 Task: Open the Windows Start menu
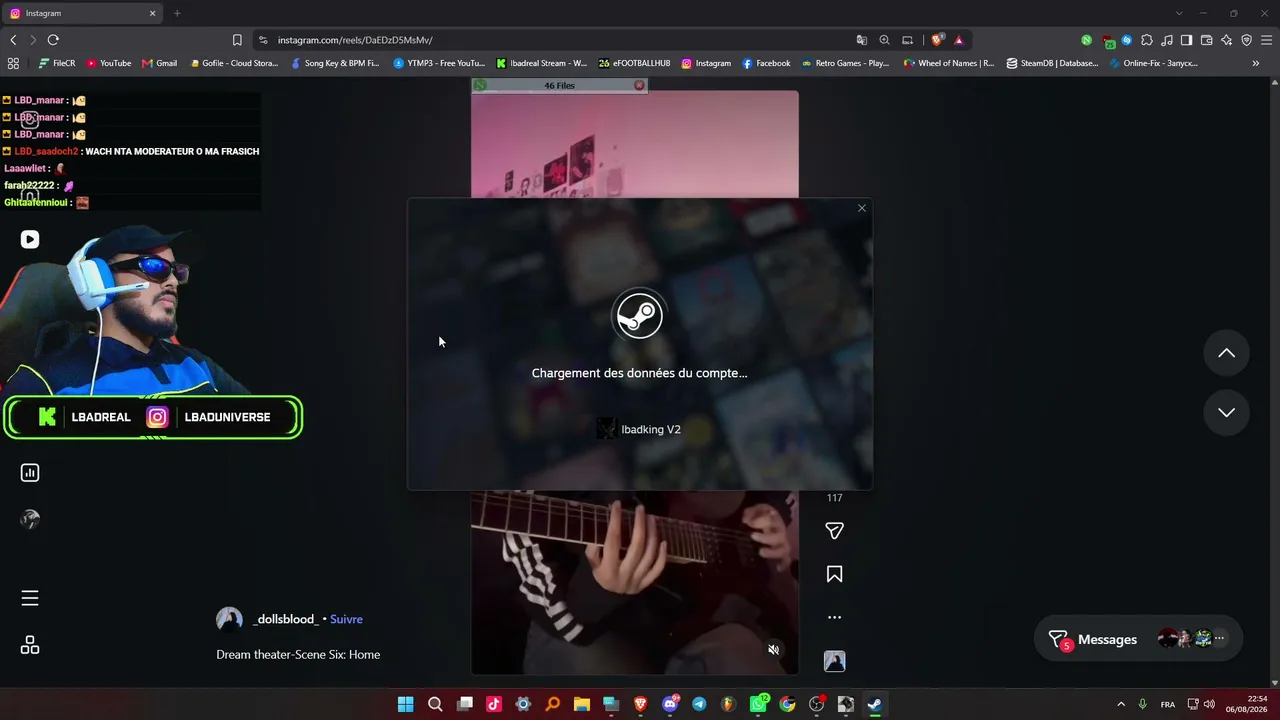click(x=405, y=704)
